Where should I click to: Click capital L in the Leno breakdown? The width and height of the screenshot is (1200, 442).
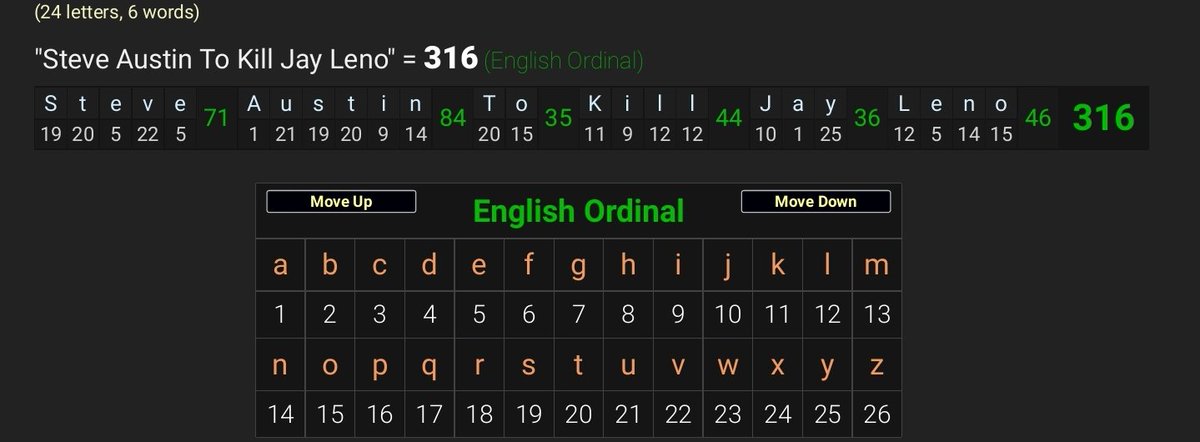tap(904, 103)
